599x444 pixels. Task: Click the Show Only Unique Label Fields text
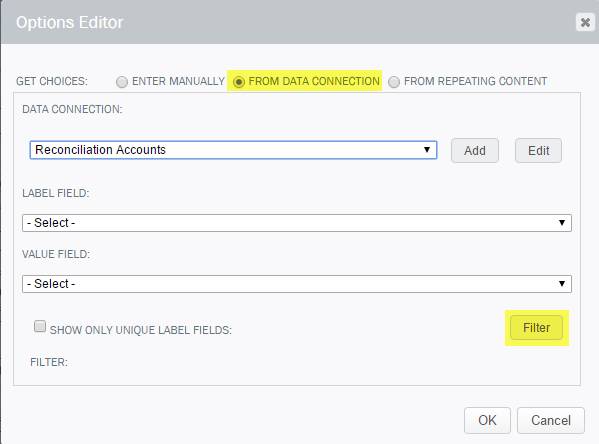[141, 330]
